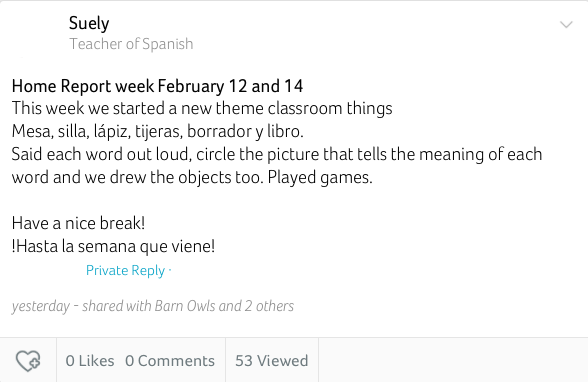Open the 0 Likes count
Image resolution: width=588 pixels, height=382 pixels.
[x=90, y=361]
